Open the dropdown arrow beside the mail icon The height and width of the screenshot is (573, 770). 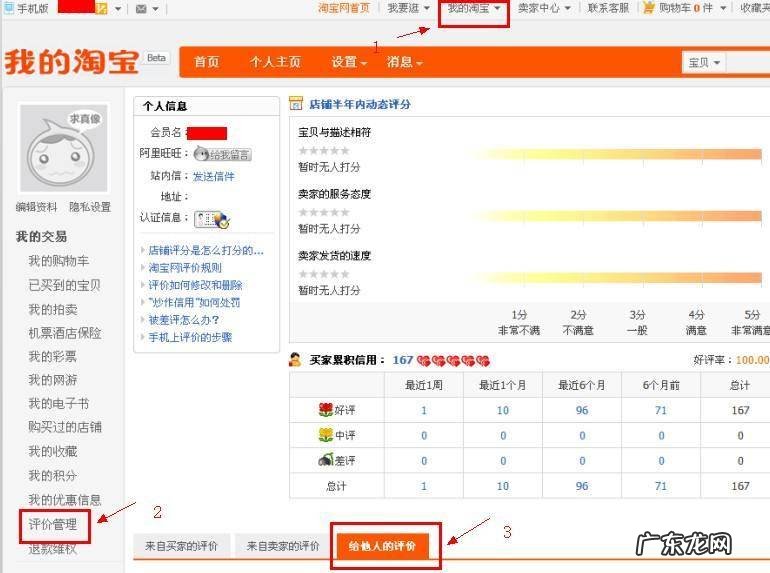point(155,9)
